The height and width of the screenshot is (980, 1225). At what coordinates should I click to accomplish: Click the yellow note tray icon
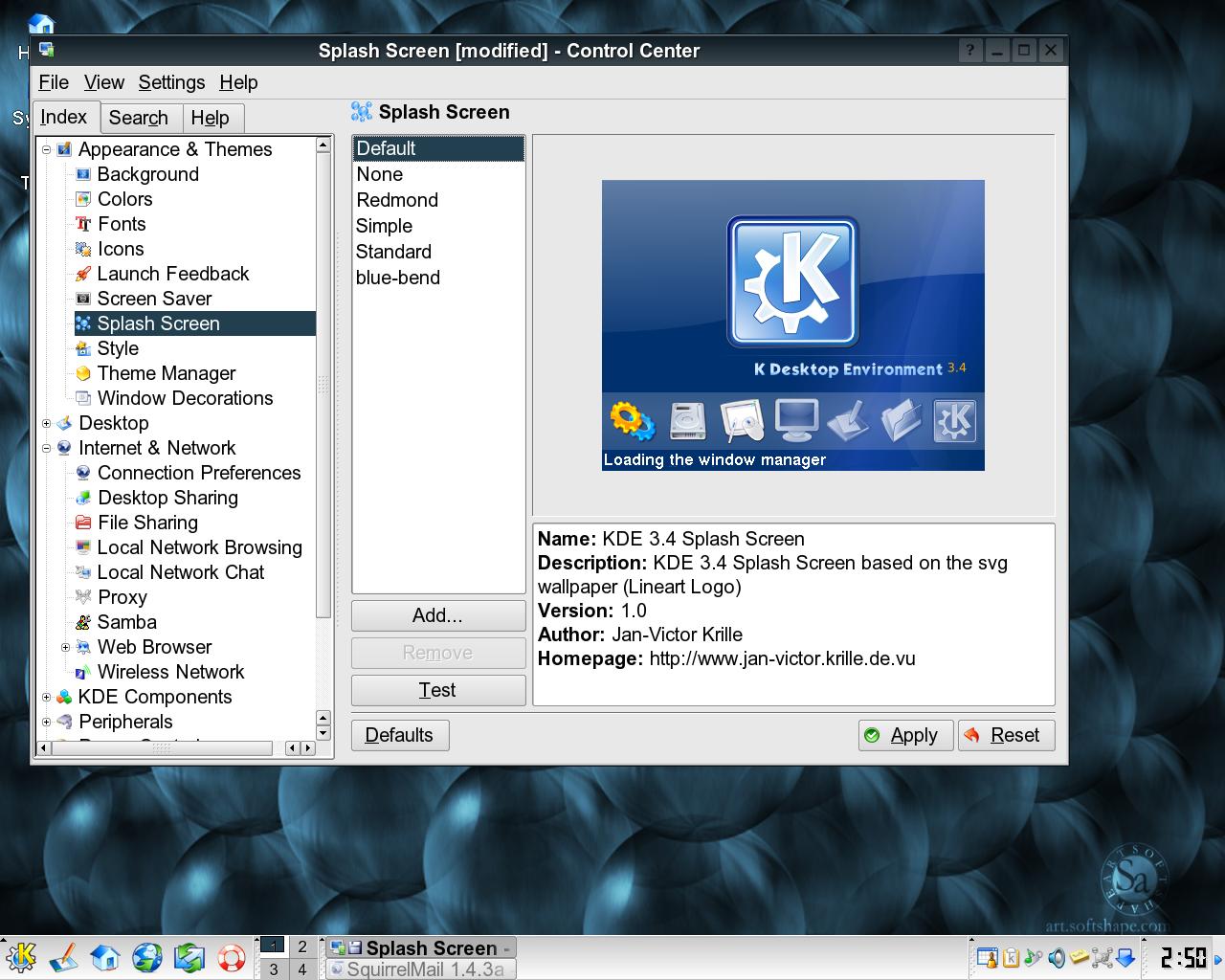(x=1080, y=956)
